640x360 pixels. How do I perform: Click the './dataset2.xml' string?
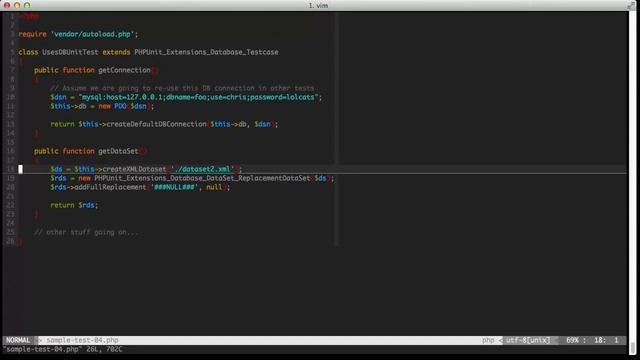coord(202,169)
